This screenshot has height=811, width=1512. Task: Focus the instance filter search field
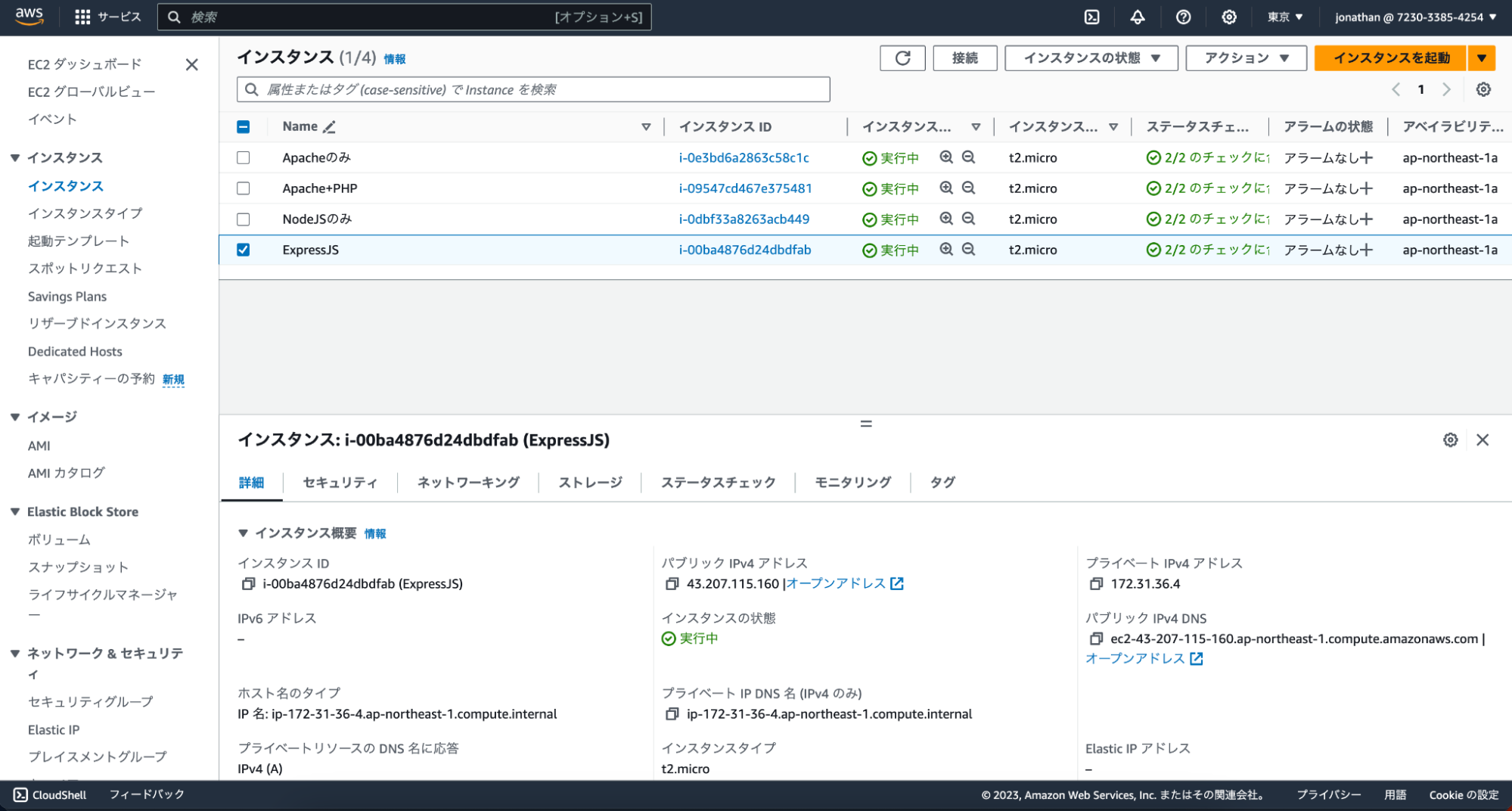[533, 89]
